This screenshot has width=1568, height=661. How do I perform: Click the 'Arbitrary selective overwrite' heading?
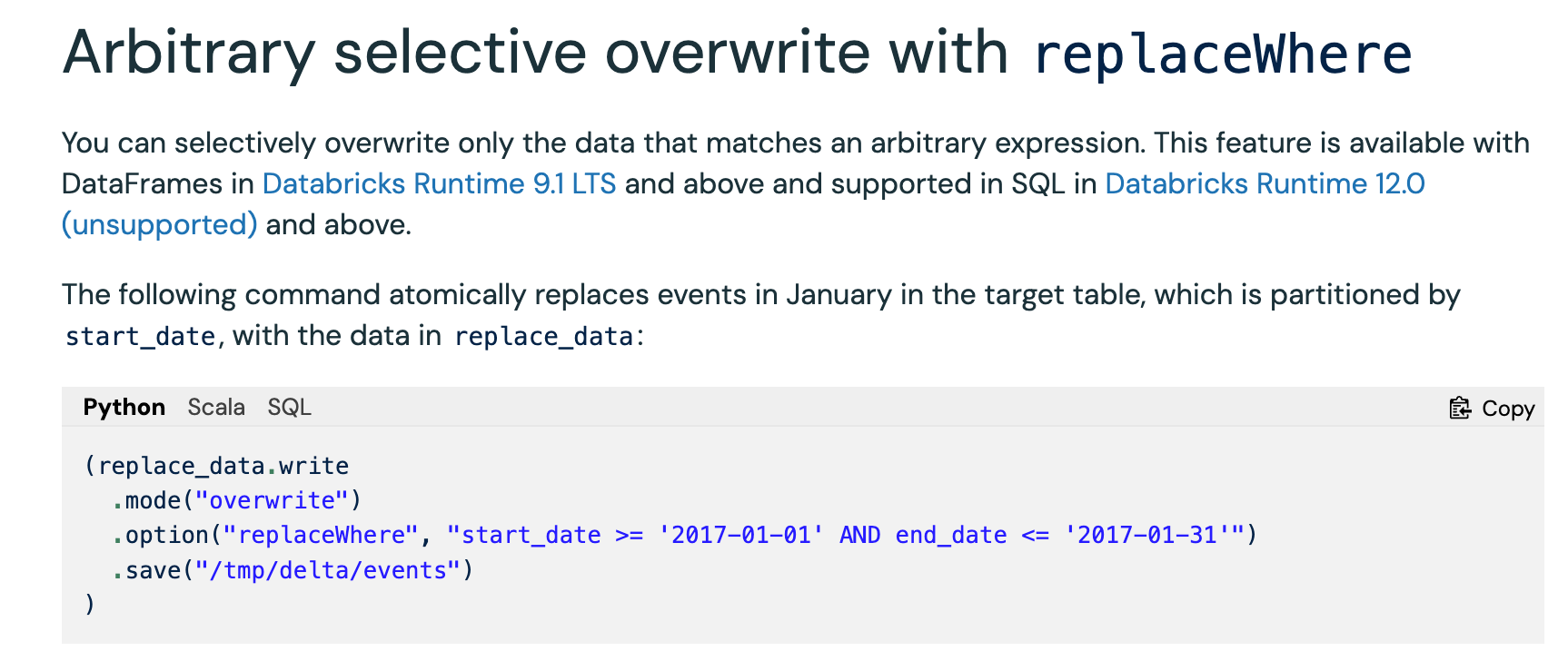click(535, 52)
